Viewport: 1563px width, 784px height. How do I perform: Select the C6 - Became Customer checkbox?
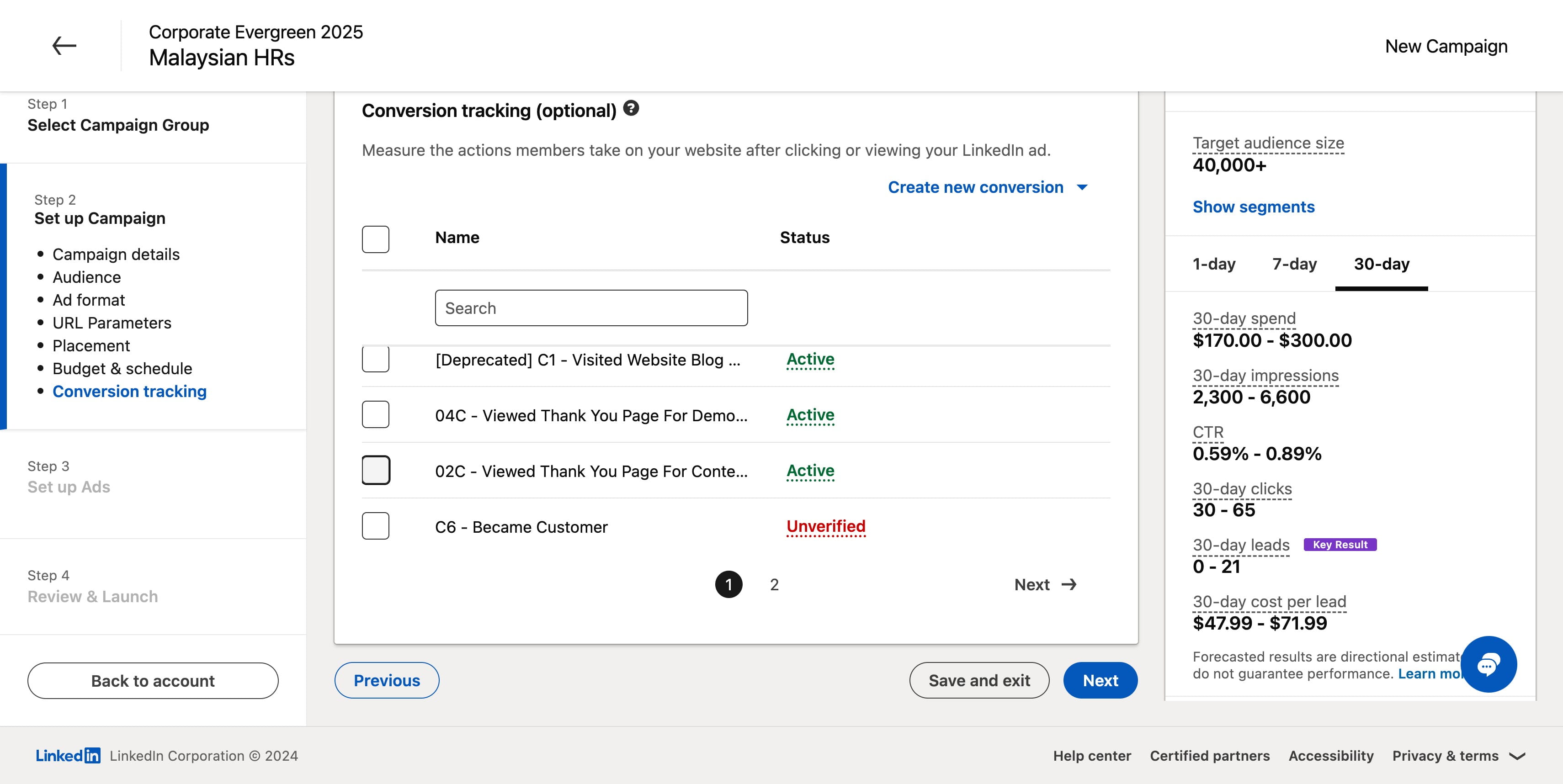pyautogui.click(x=376, y=526)
